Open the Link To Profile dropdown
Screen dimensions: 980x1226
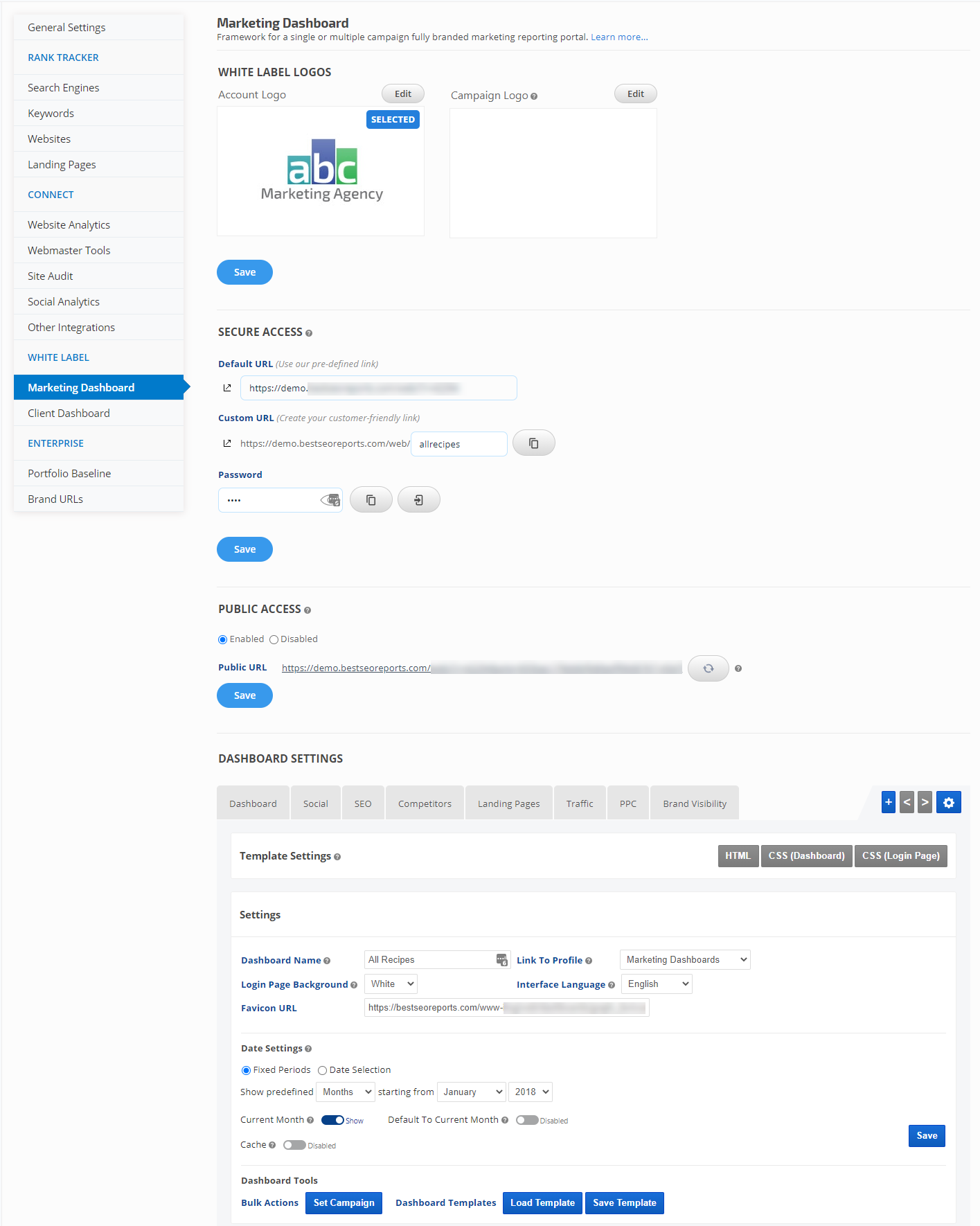pos(685,960)
